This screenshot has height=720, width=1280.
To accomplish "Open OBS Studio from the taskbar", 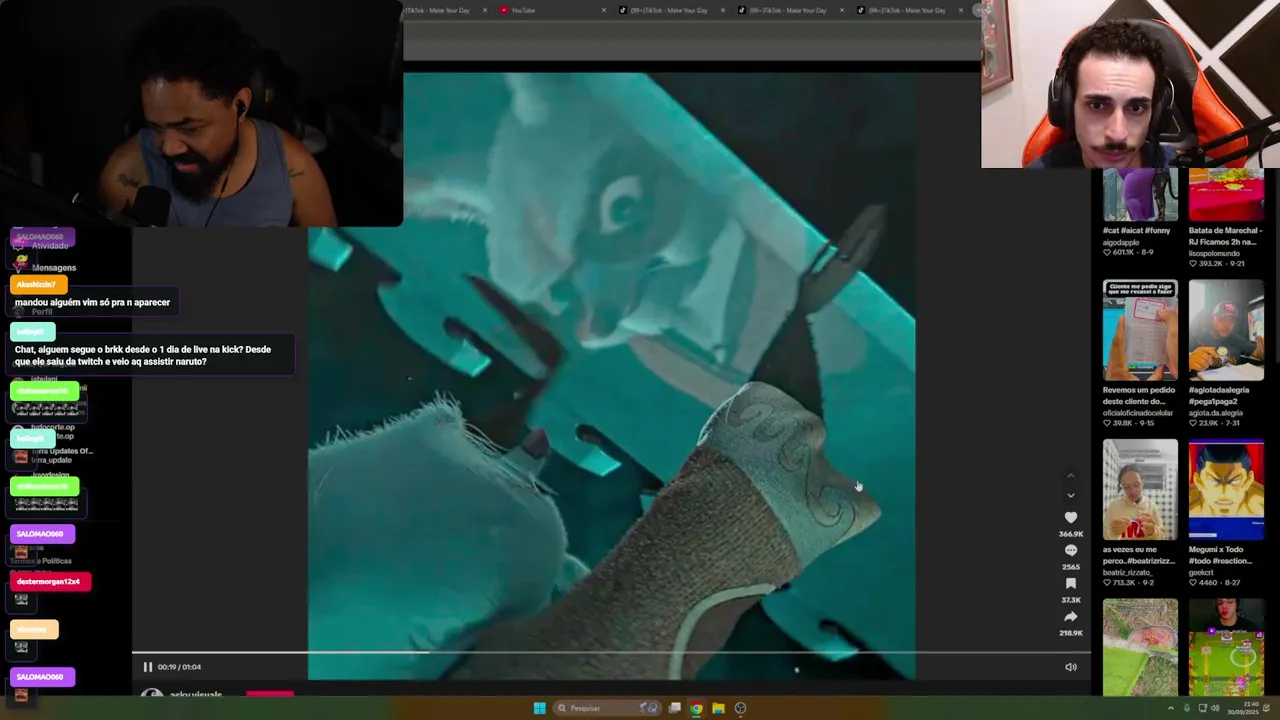I will pyautogui.click(x=740, y=708).
